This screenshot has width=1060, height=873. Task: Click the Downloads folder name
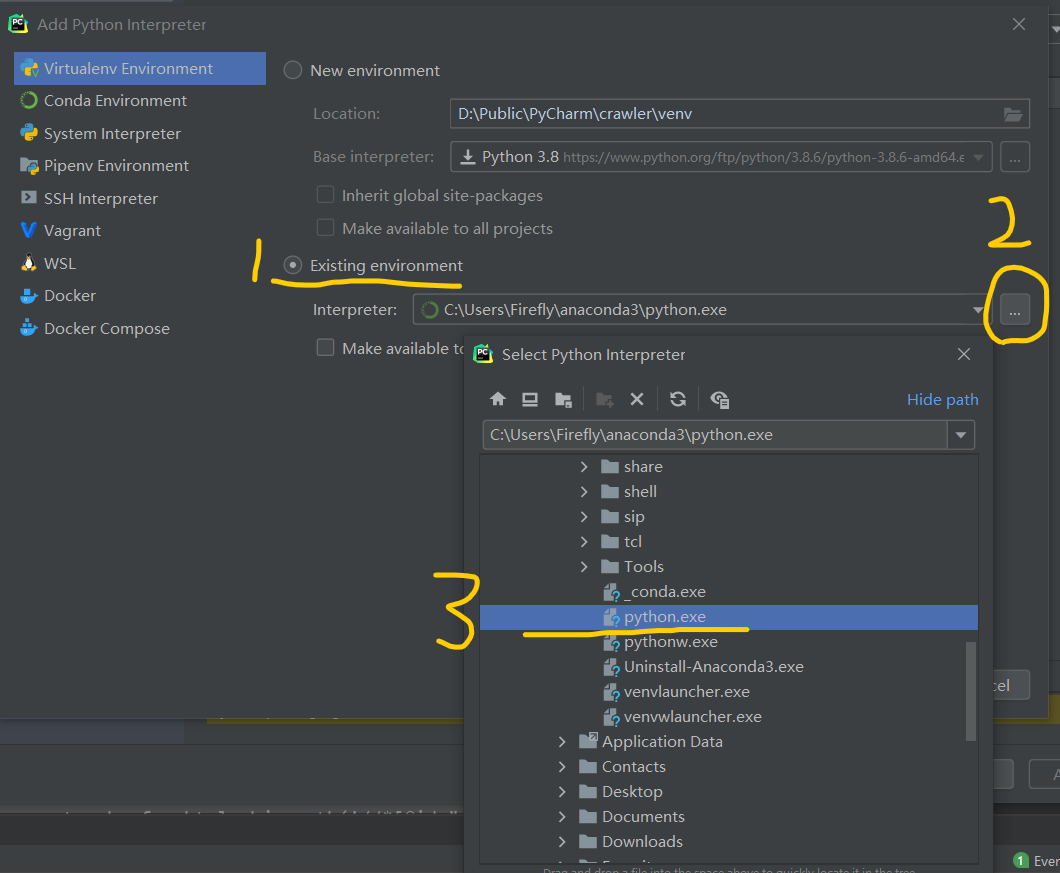tap(642, 842)
